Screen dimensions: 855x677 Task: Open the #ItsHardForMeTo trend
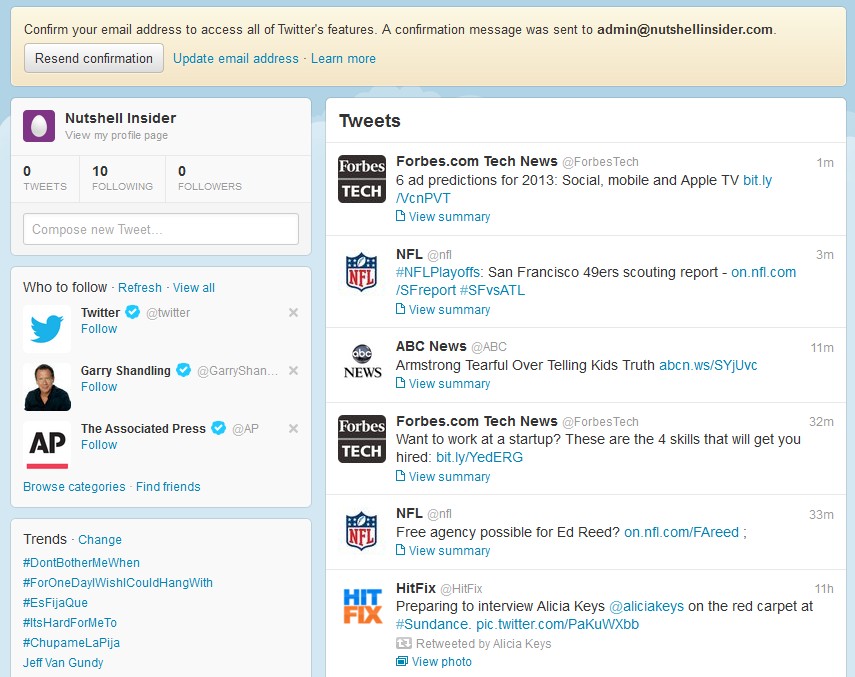[70, 622]
